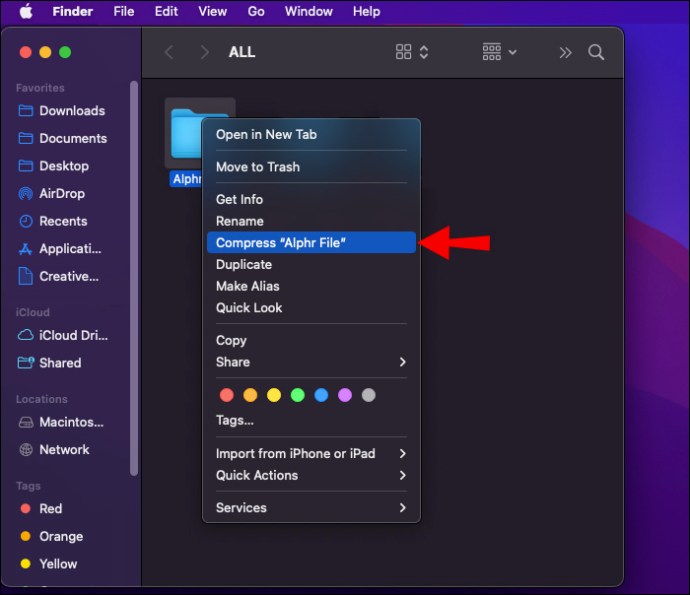Apply the purple tag color dot
Screen dimensions: 690x595
(345, 395)
